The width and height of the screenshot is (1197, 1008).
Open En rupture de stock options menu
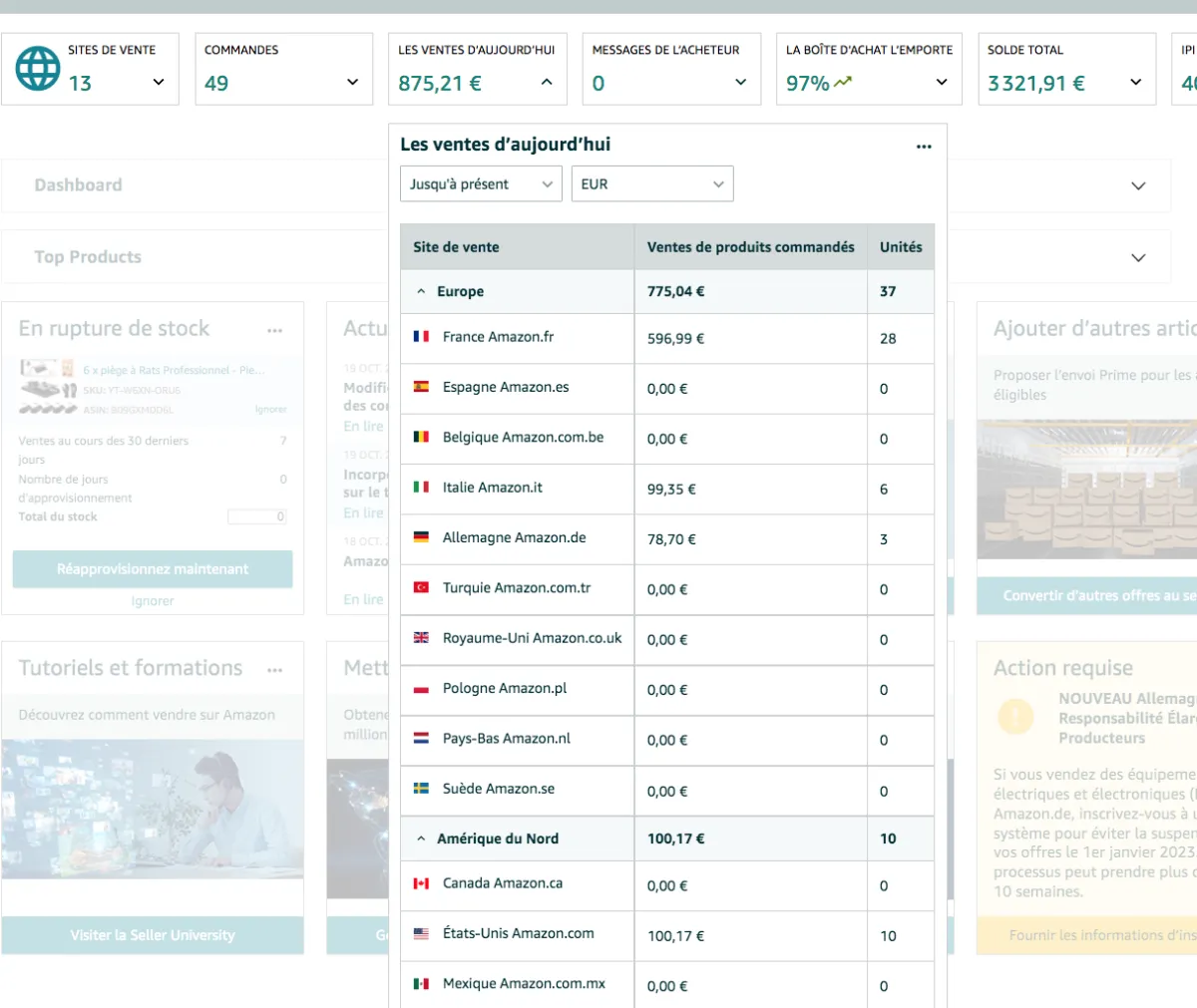point(275,330)
